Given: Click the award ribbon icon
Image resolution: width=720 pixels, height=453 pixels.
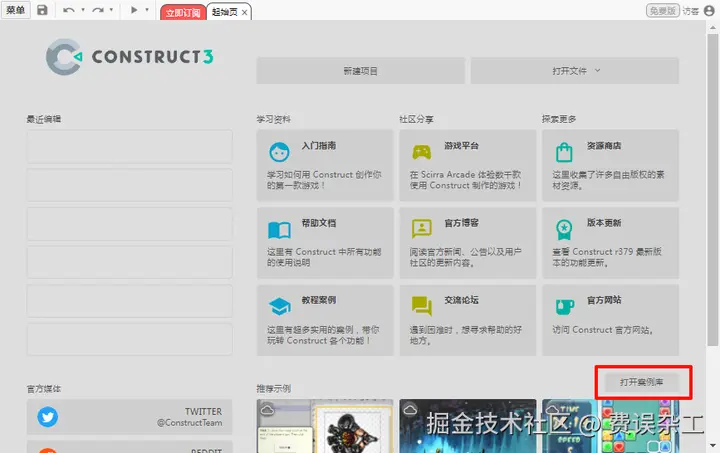Looking at the screenshot, I should pyautogui.click(x=564, y=229).
